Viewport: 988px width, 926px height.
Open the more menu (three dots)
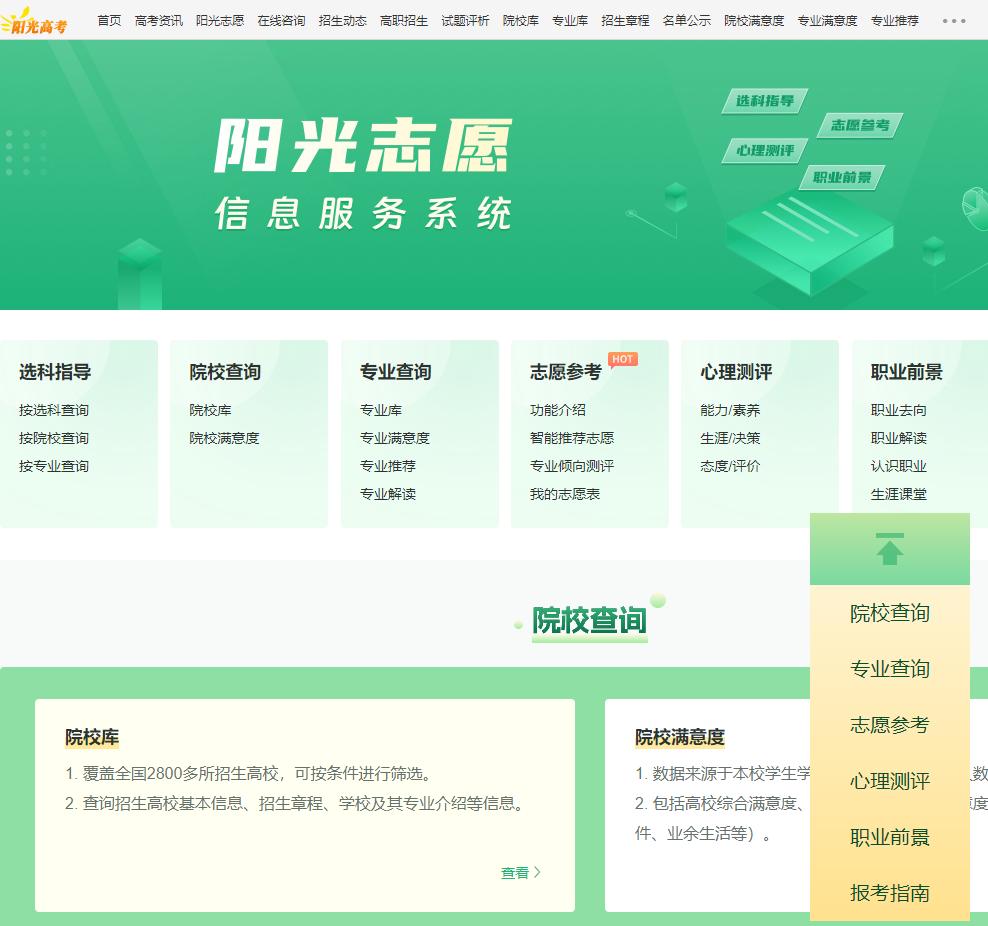[953, 21]
